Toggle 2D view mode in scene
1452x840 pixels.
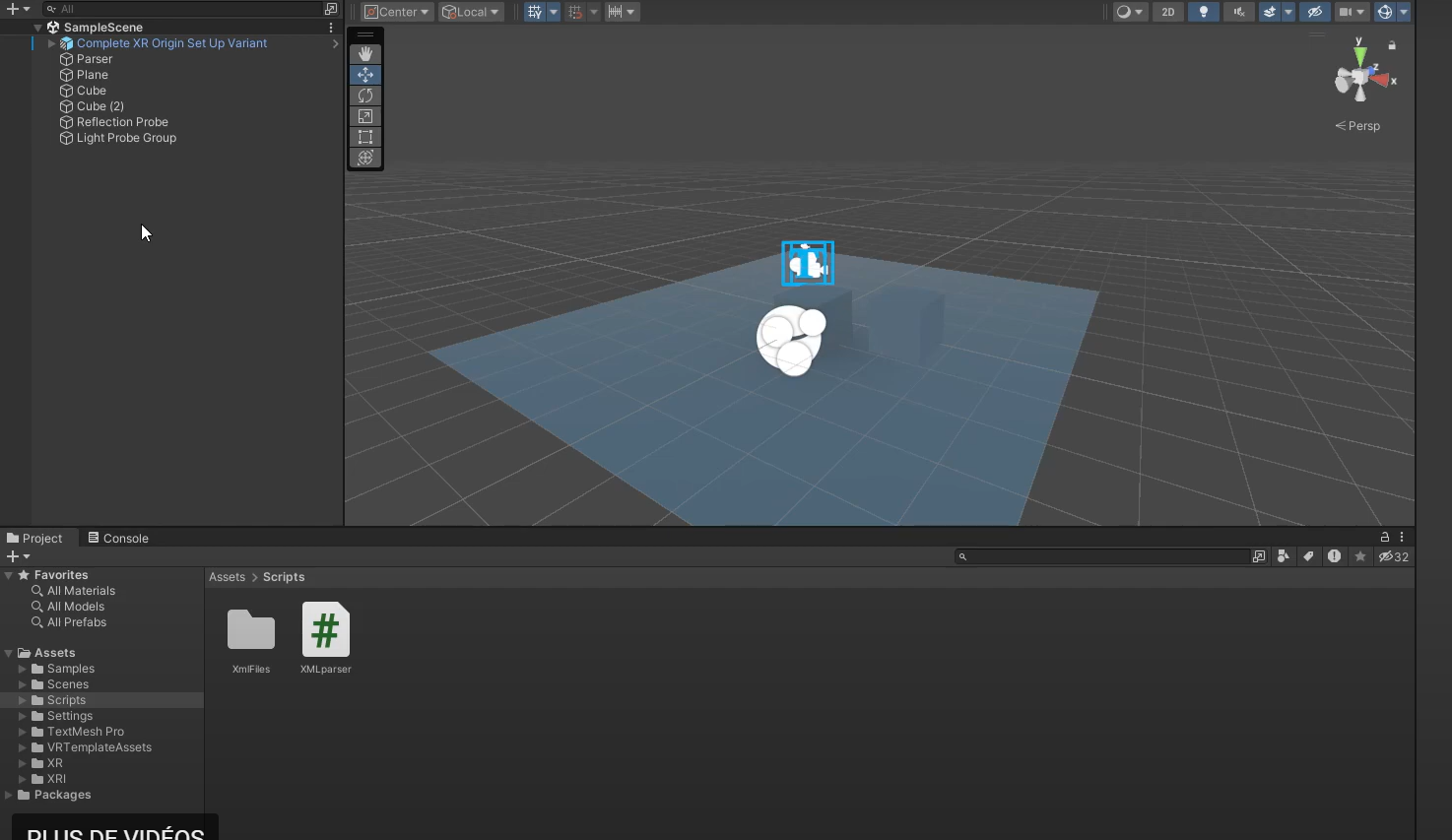tap(1167, 12)
